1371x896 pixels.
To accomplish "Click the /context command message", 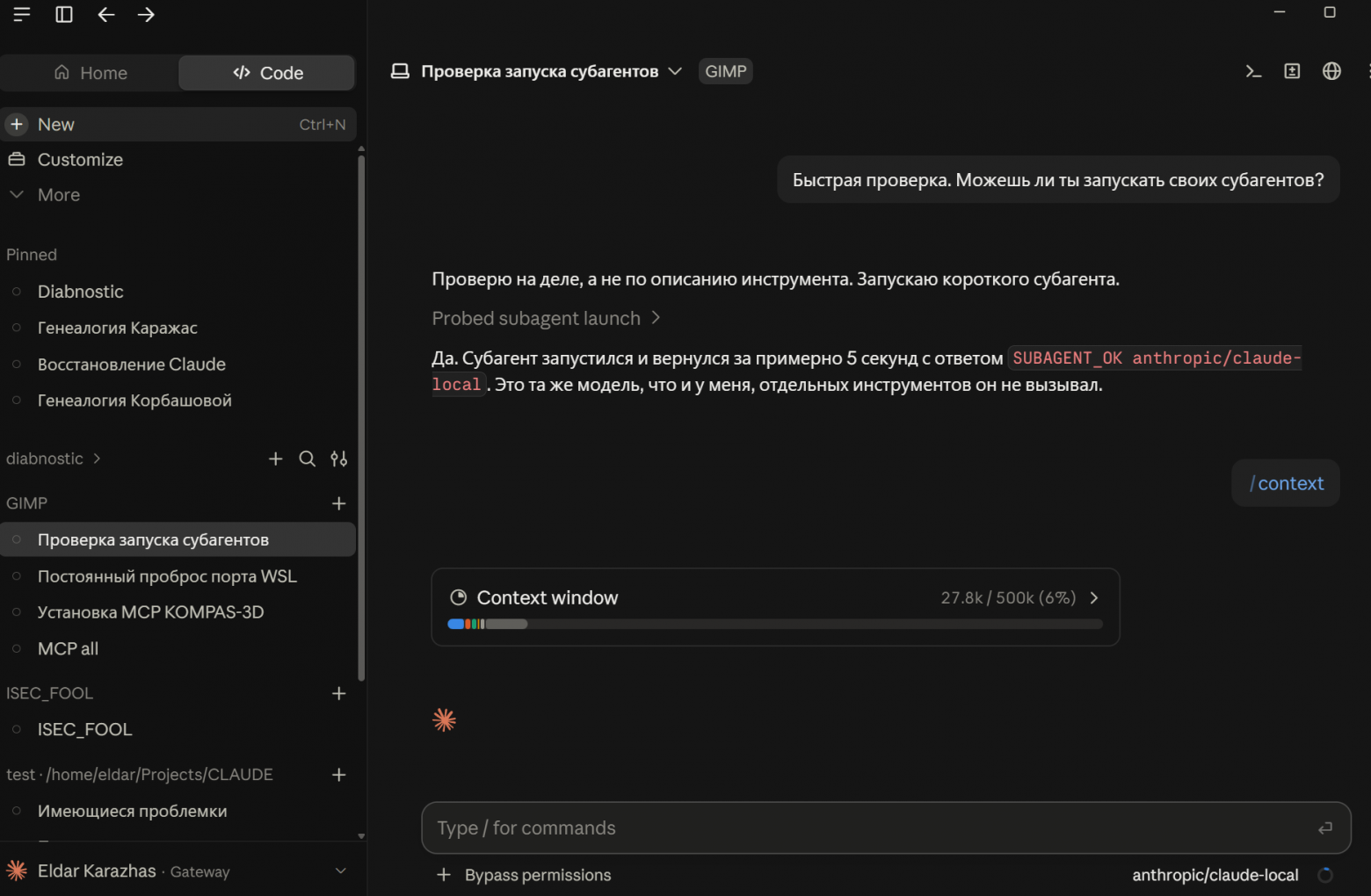I will pyautogui.click(x=1286, y=483).
